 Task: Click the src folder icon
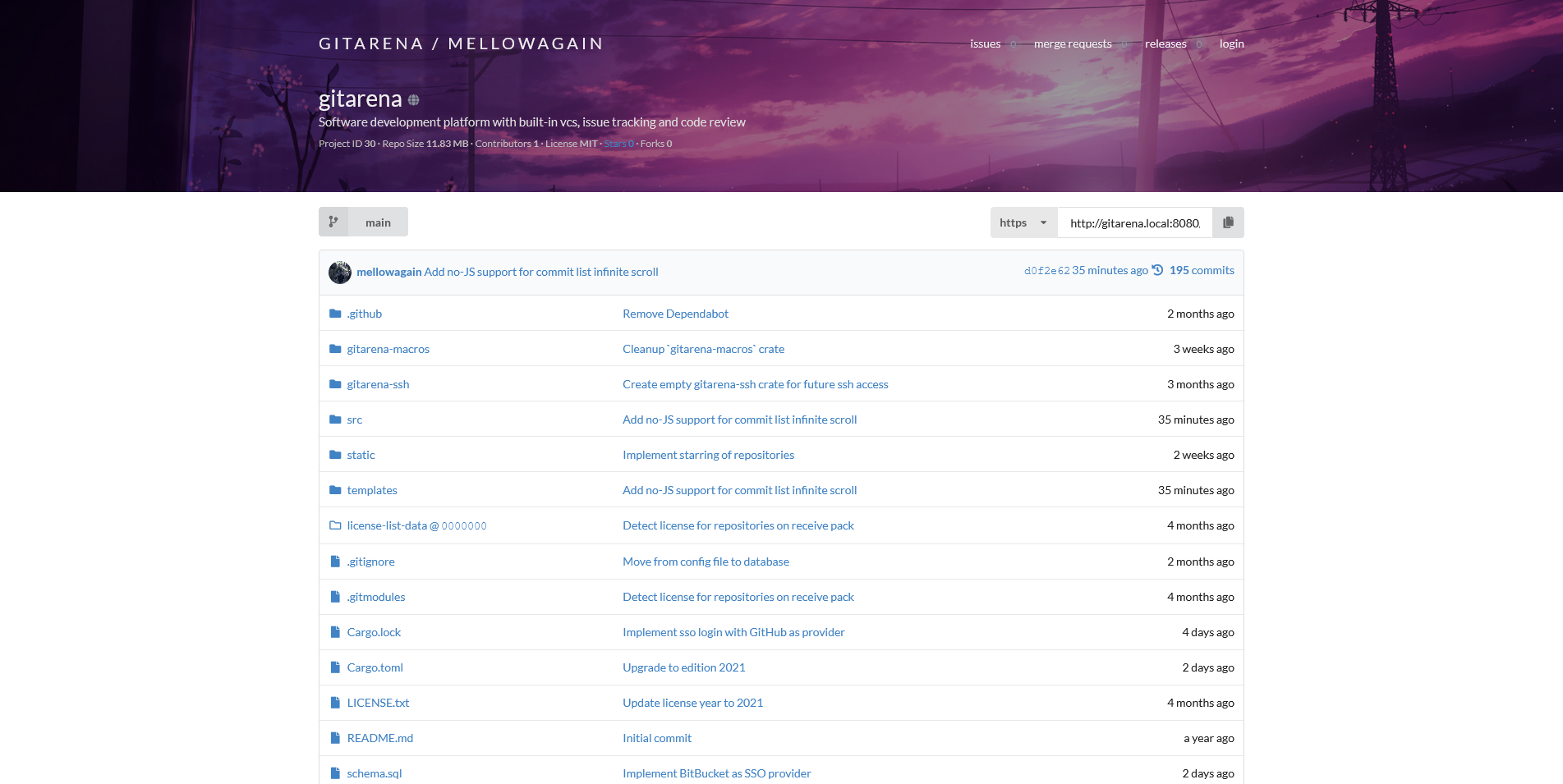[335, 420]
